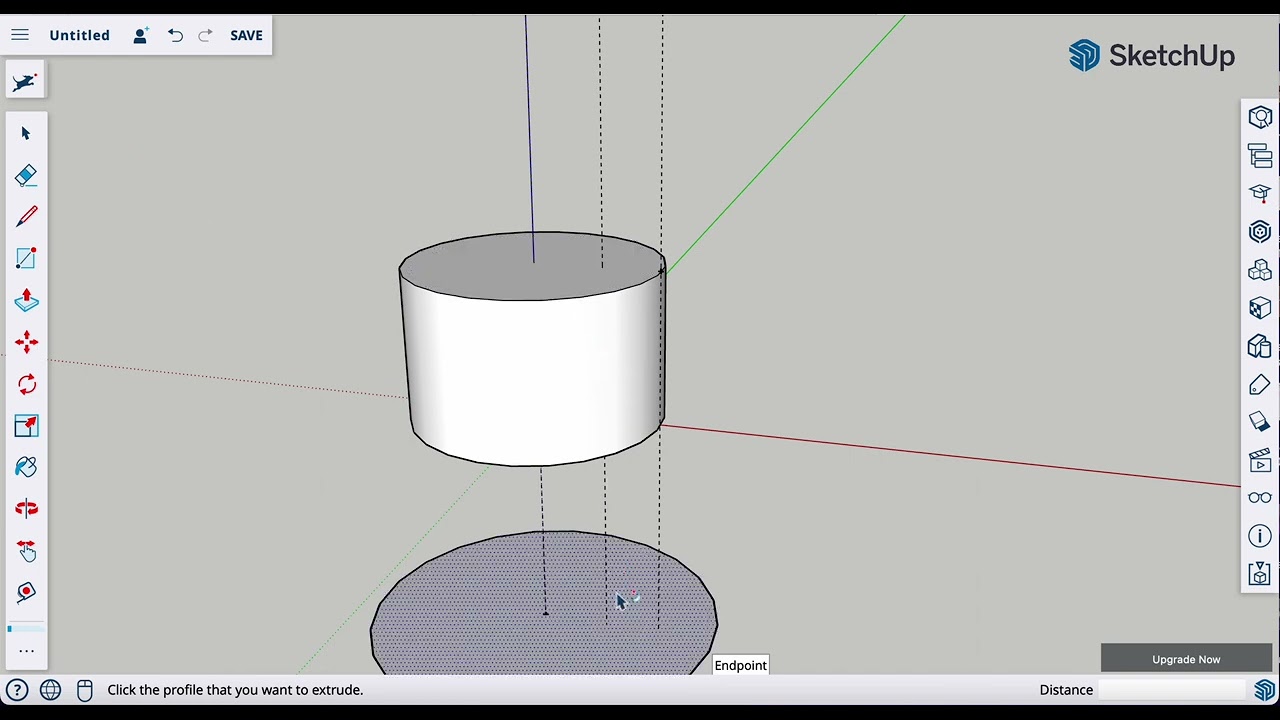Click the add user share icon
The height and width of the screenshot is (720, 1280).
(141, 35)
